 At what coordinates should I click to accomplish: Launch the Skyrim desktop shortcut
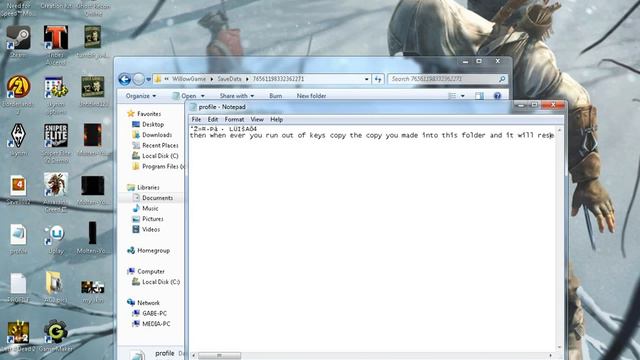click(18, 140)
